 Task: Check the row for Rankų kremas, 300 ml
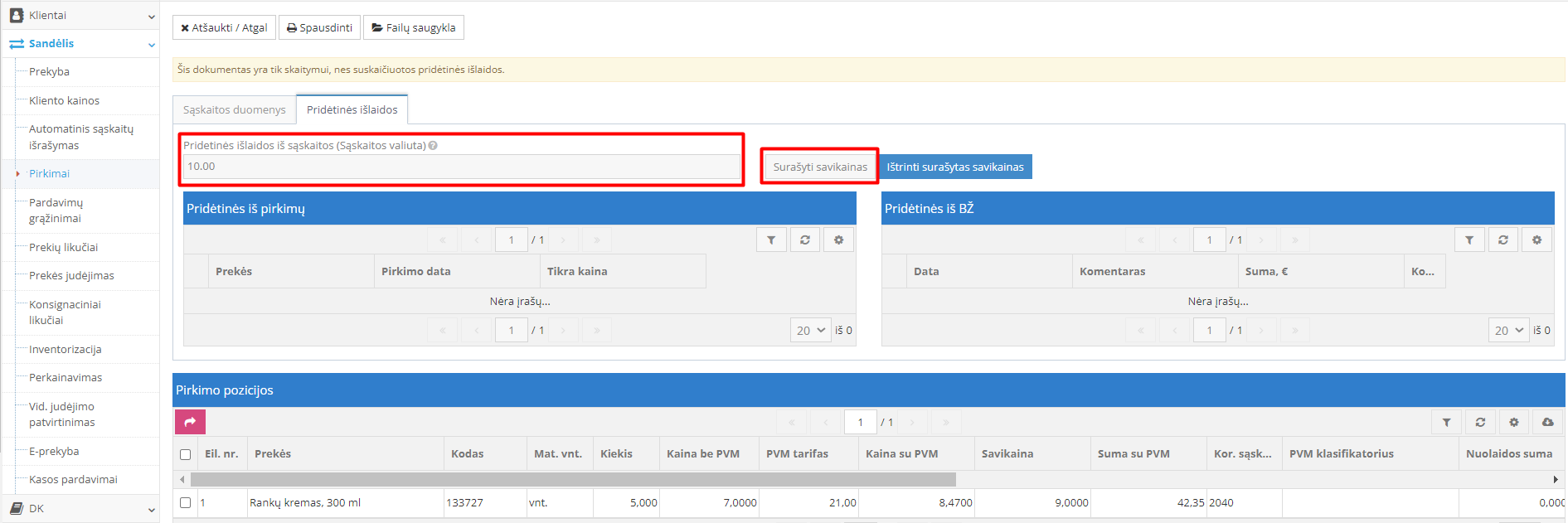click(185, 502)
